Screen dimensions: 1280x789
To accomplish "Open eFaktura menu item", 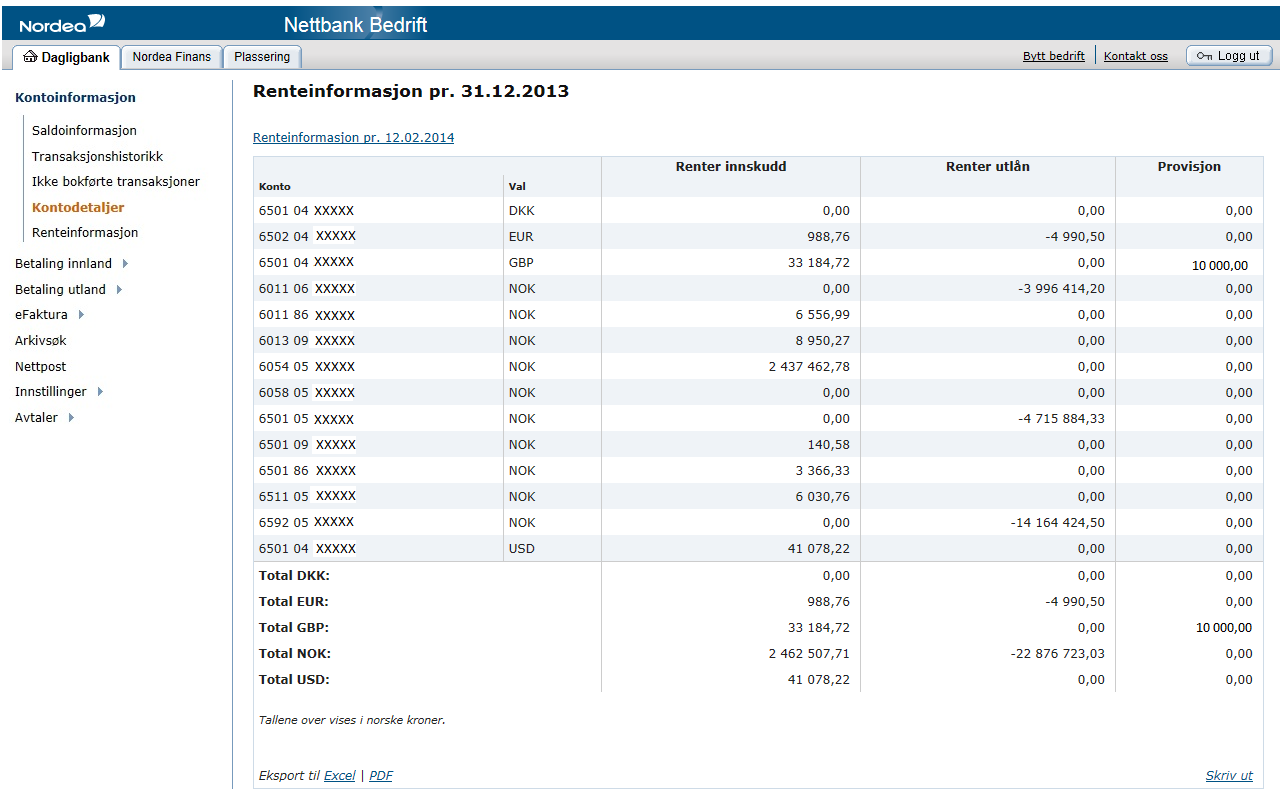I will tap(41, 315).
